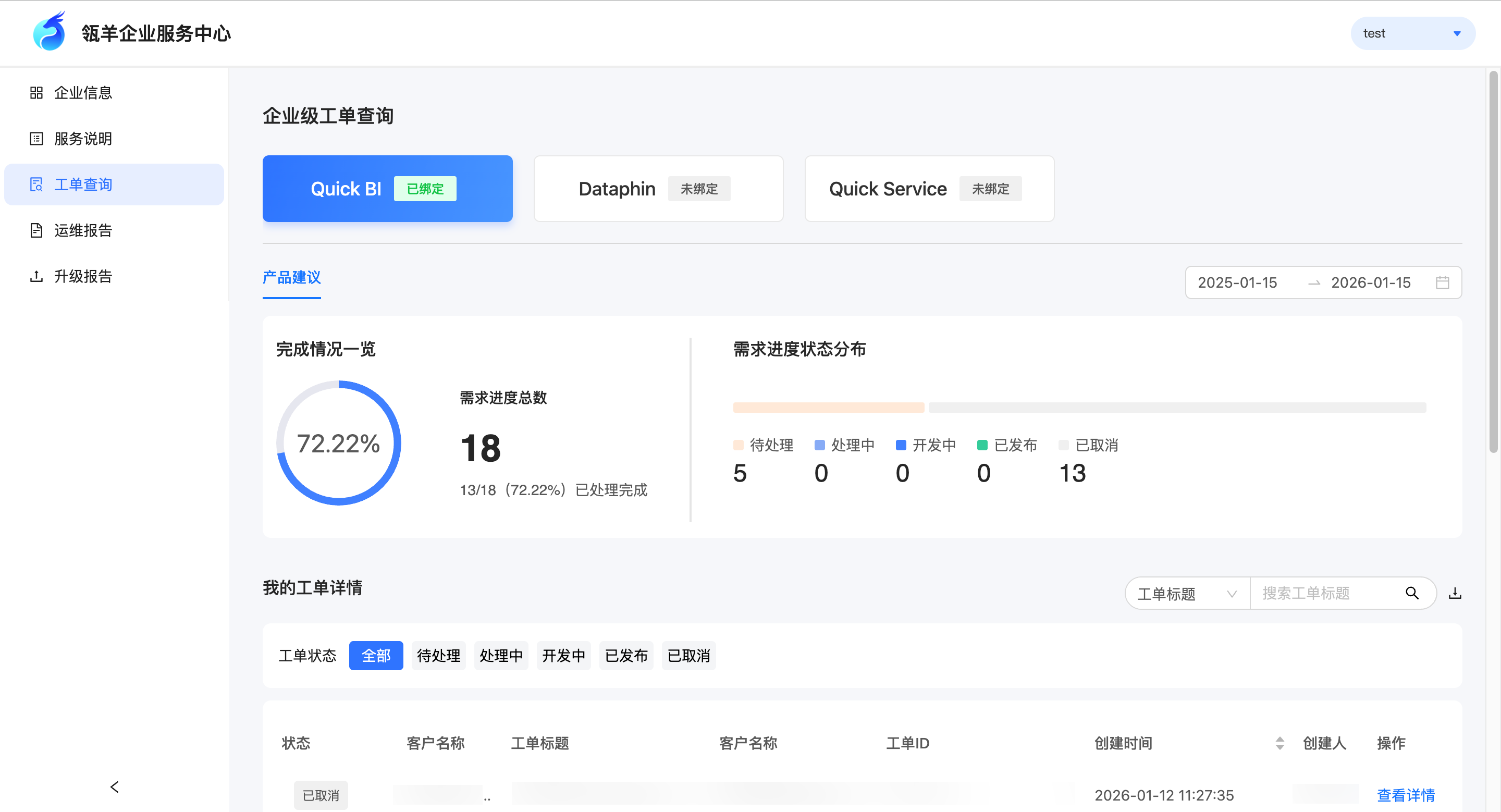Select the Quick Service product card
The width and height of the screenshot is (1501, 812).
[929, 189]
